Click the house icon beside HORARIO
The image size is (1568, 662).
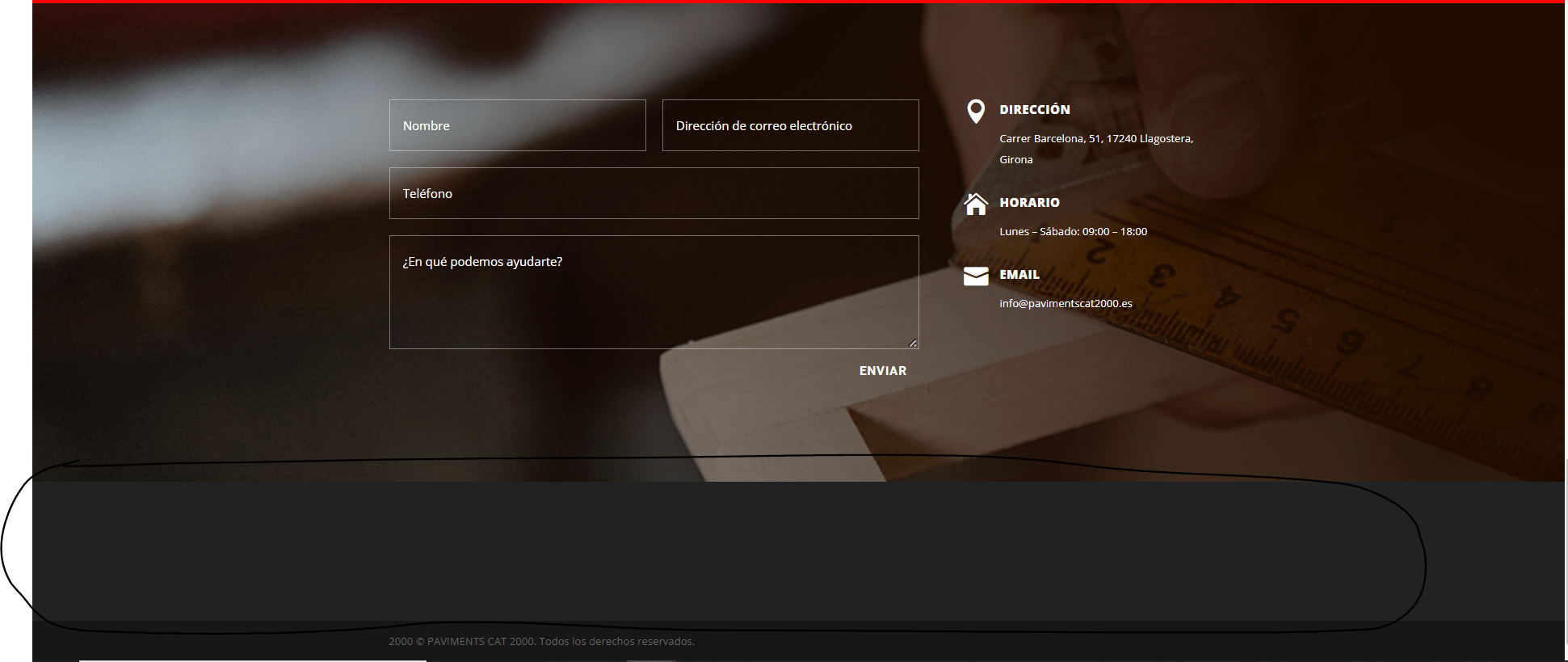[976, 205]
